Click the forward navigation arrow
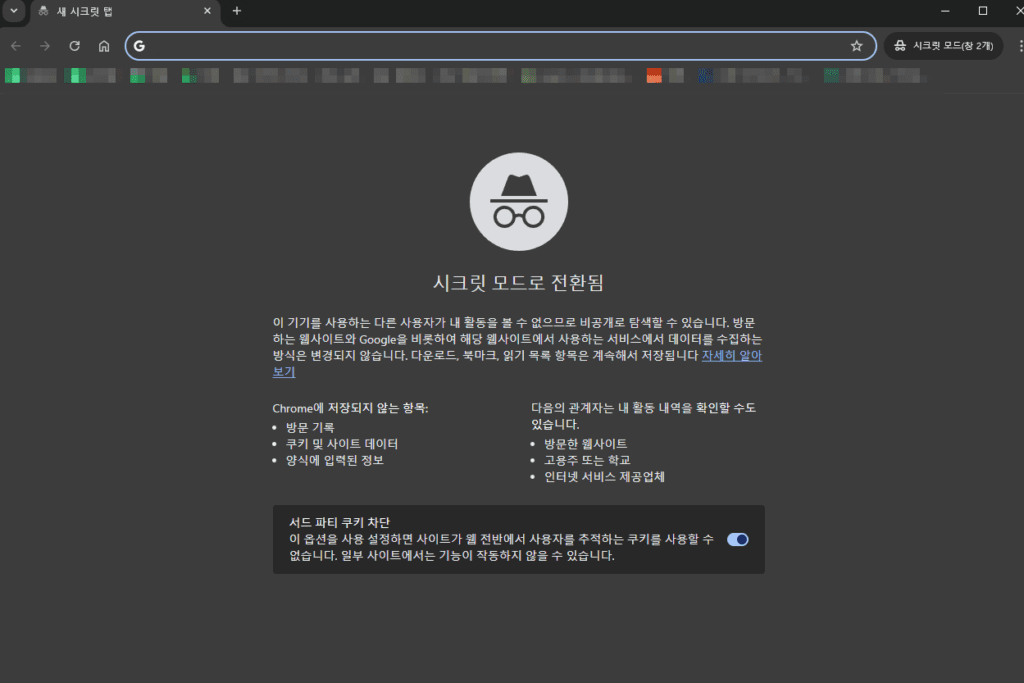Image resolution: width=1024 pixels, height=683 pixels. [45, 46]
